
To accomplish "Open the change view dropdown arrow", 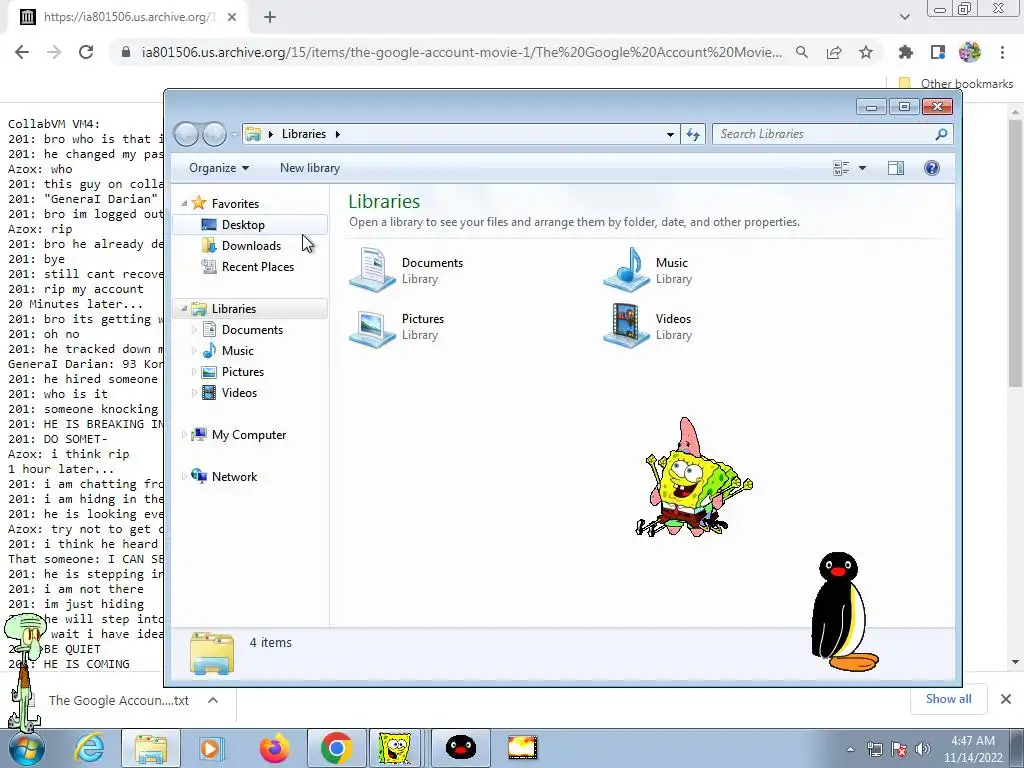I will pyautogui.click(x=862, y=168).
